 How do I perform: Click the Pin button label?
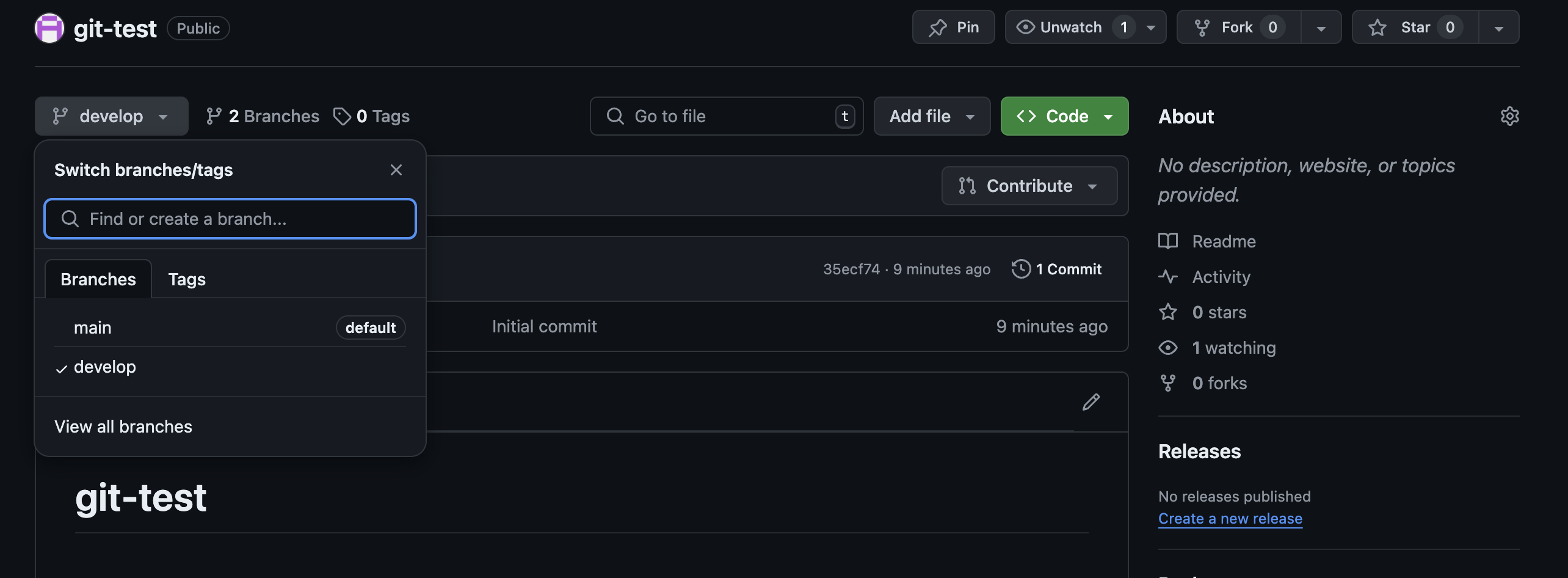click(968, 27)
